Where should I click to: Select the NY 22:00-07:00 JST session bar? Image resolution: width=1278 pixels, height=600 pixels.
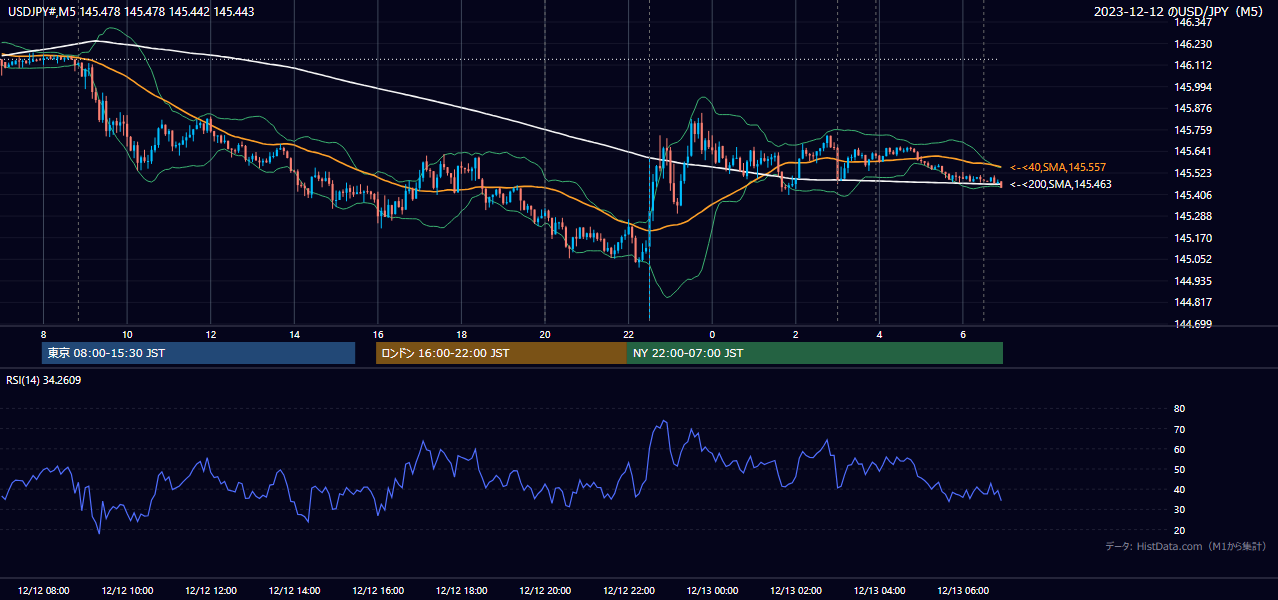click(815, 353)
